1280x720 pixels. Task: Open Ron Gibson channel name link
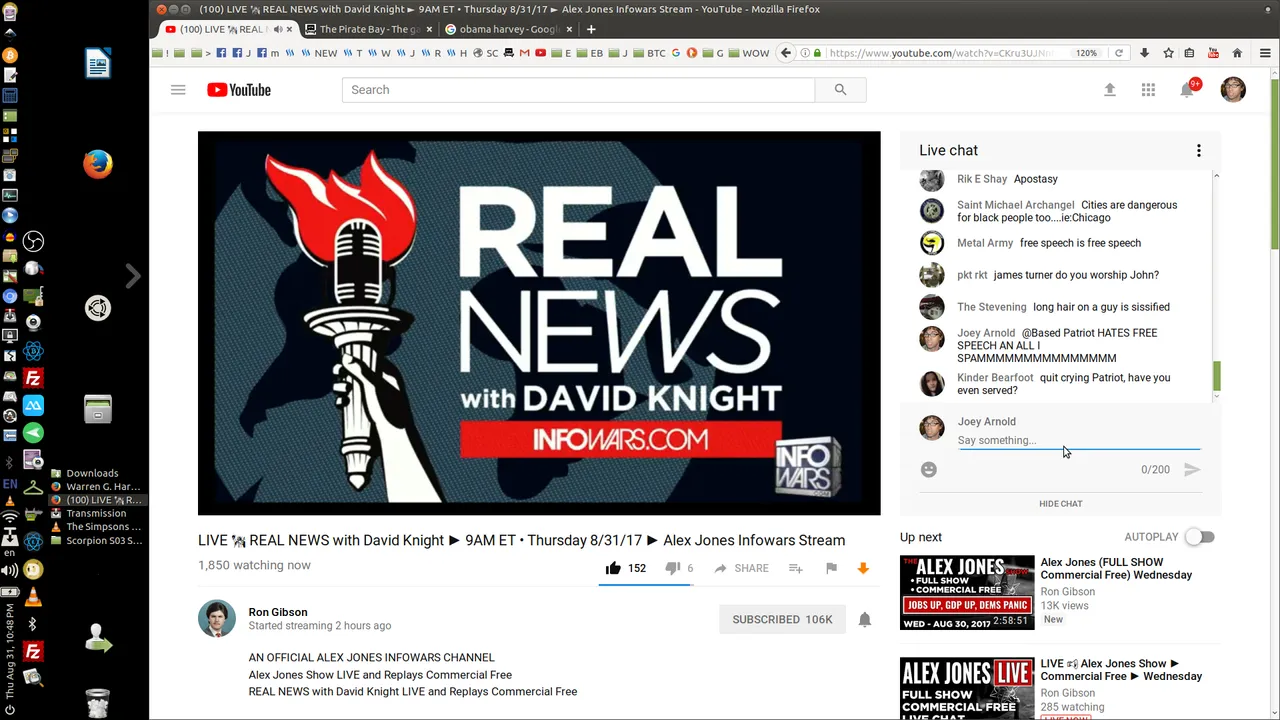(278, 612)
